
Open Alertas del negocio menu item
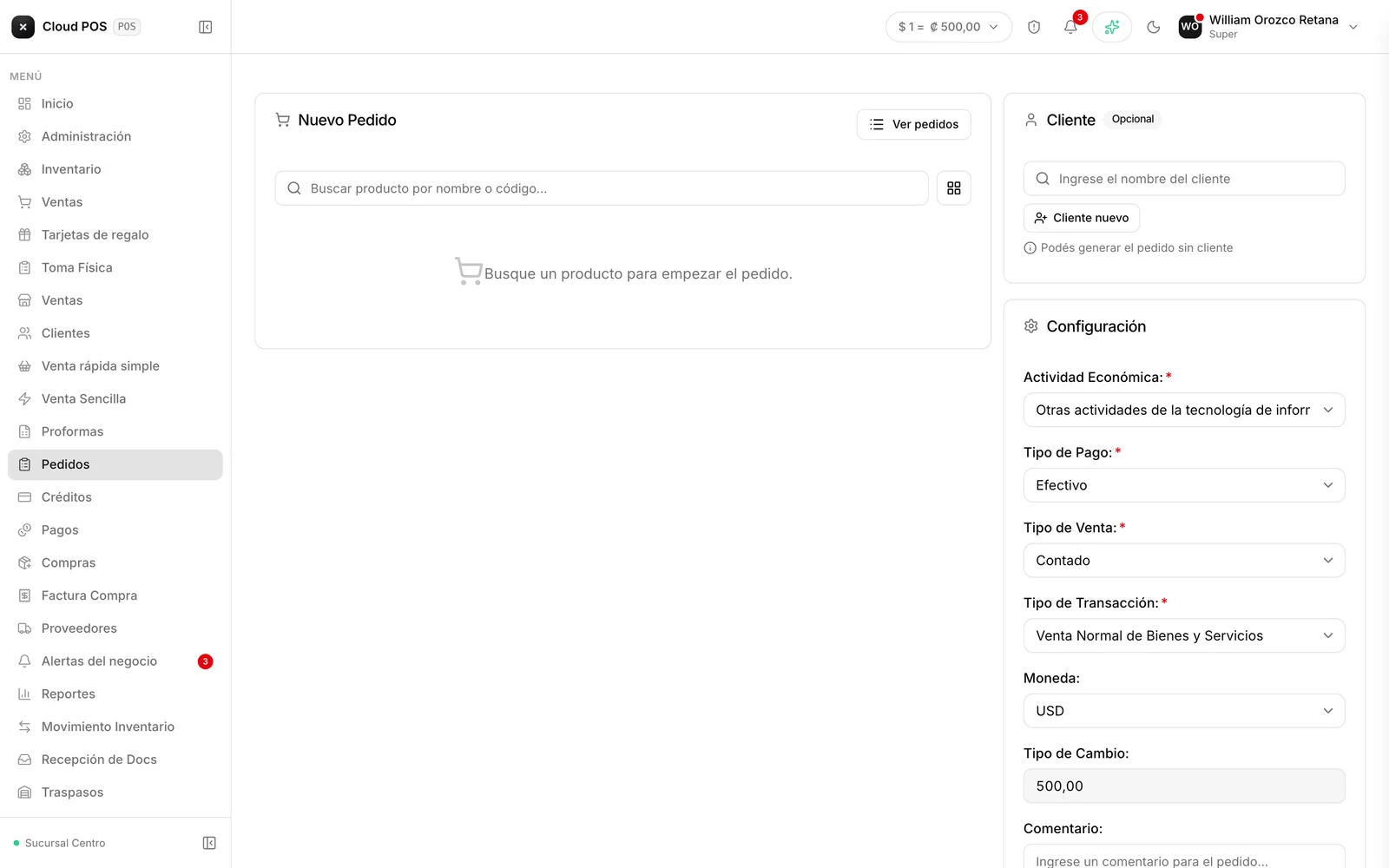(115, 661)
